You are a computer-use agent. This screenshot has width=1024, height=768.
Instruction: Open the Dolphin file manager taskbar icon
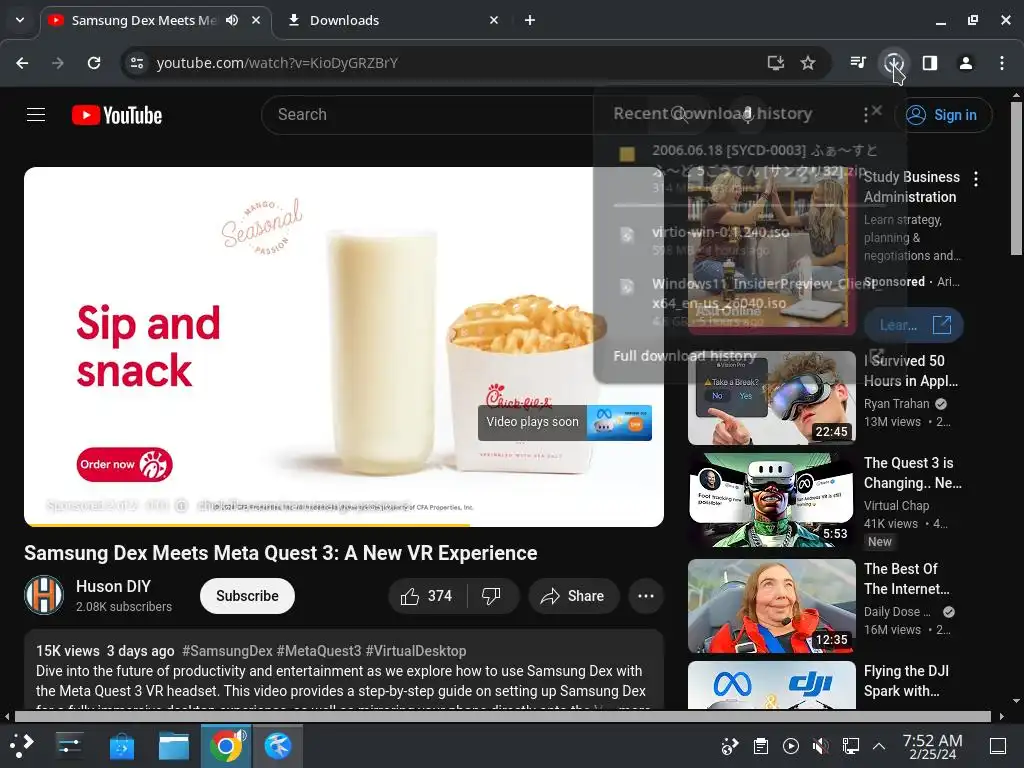pos(174,746)
